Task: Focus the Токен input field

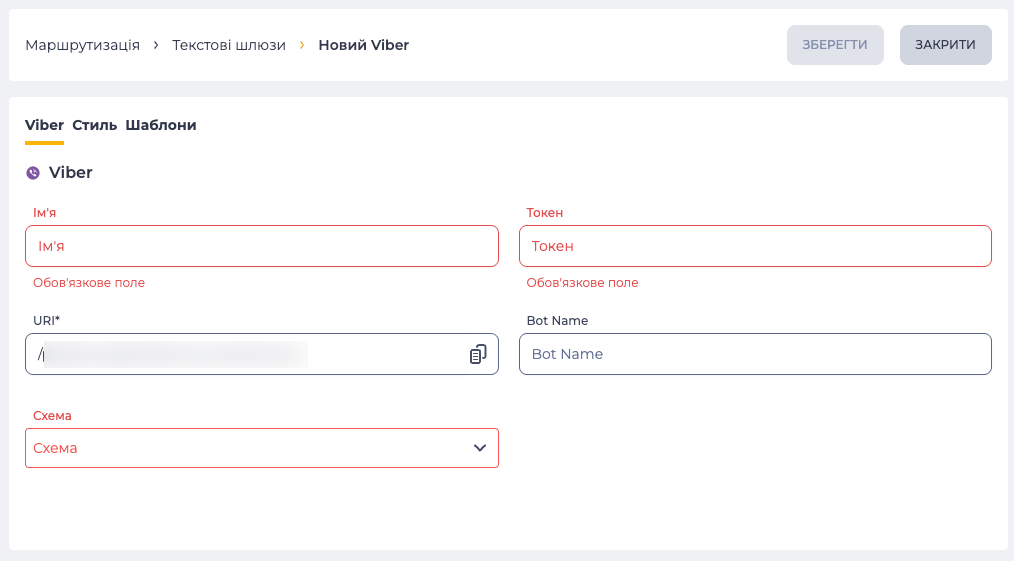Action: coord(755,246)
